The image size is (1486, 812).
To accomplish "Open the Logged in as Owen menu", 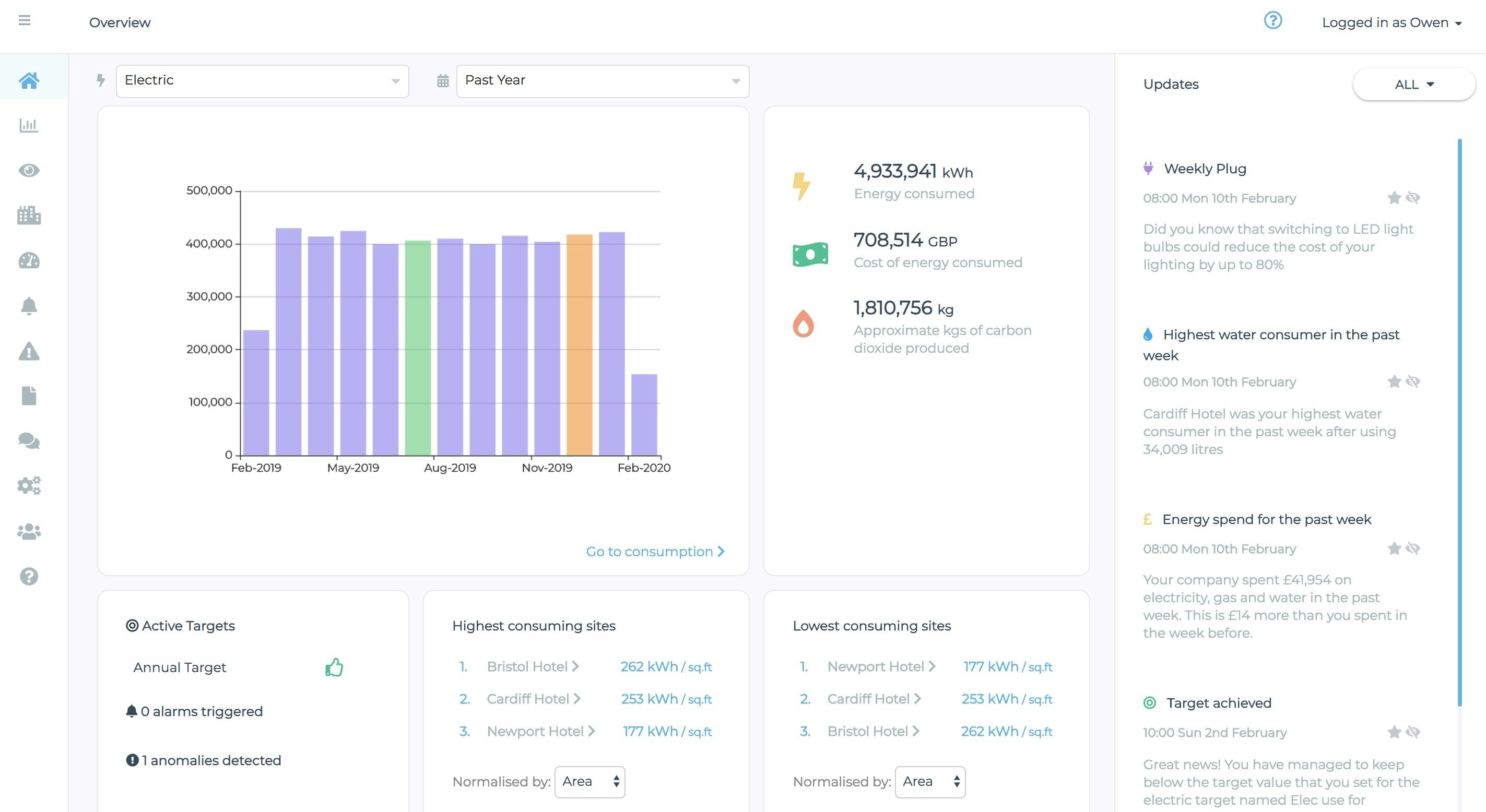I will [x=1391, y=22].
